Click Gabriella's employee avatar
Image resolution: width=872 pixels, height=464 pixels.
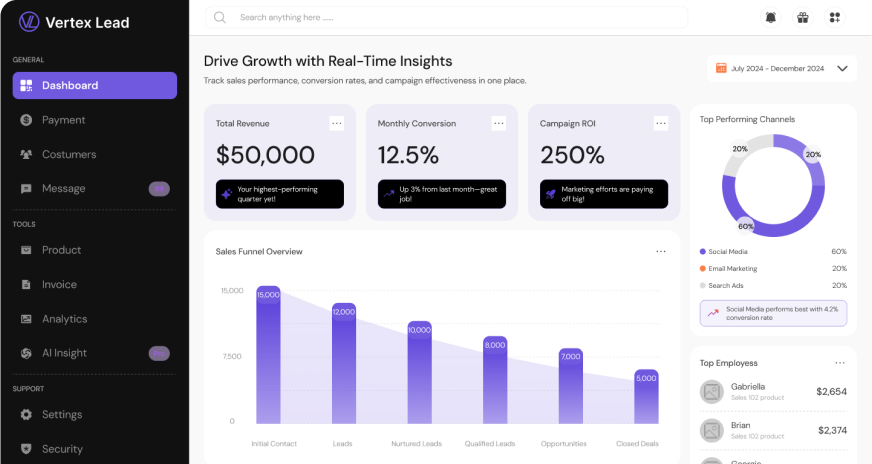tap(711, 392)
